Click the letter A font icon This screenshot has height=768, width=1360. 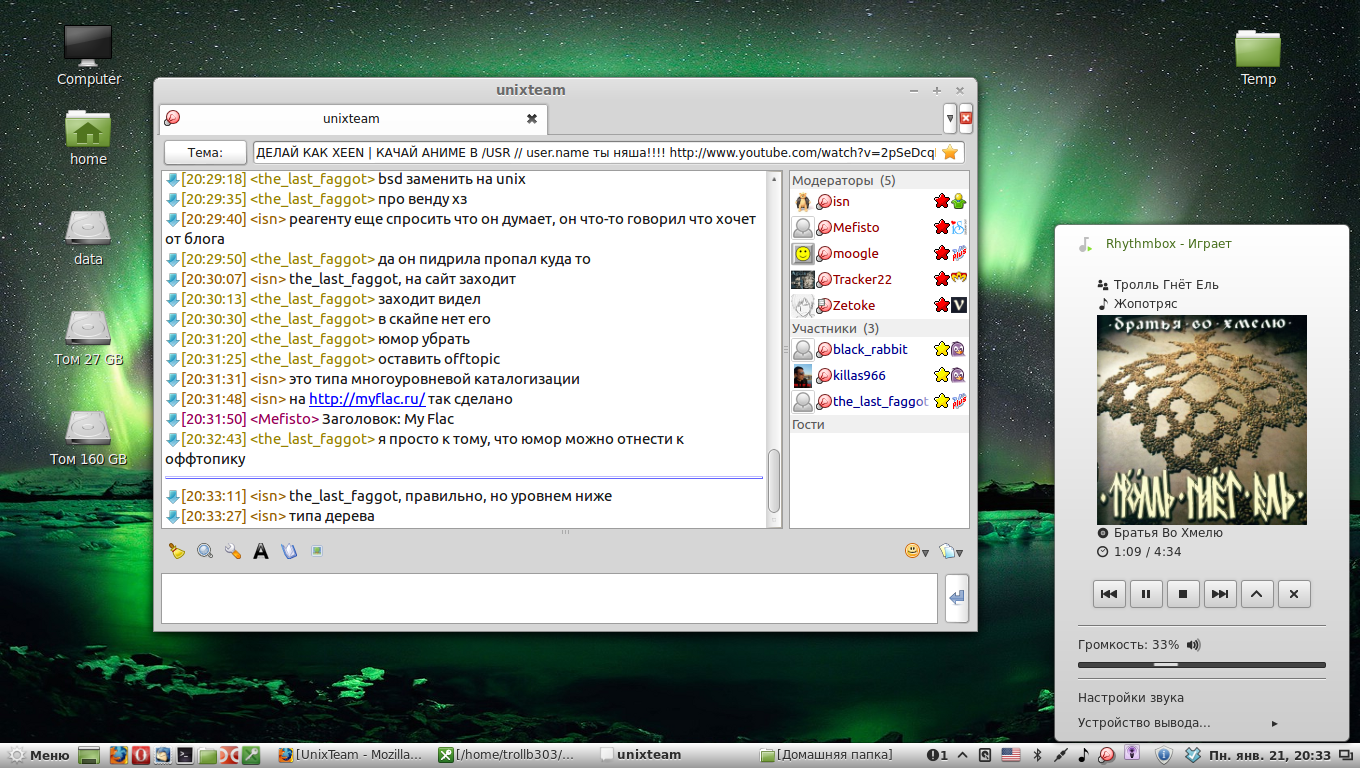pos(261,551)
